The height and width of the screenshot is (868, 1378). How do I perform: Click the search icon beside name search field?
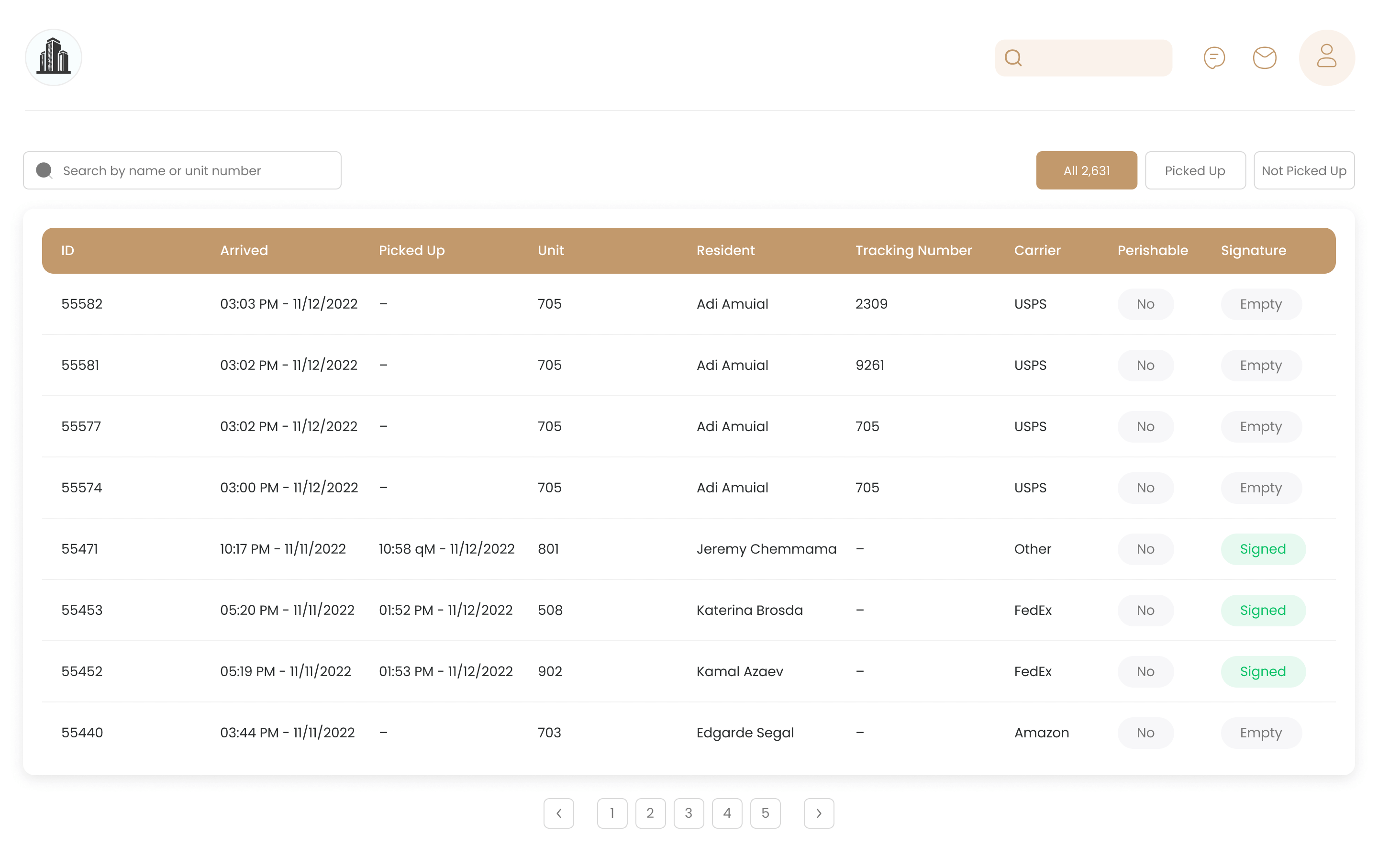coord(44,170)
